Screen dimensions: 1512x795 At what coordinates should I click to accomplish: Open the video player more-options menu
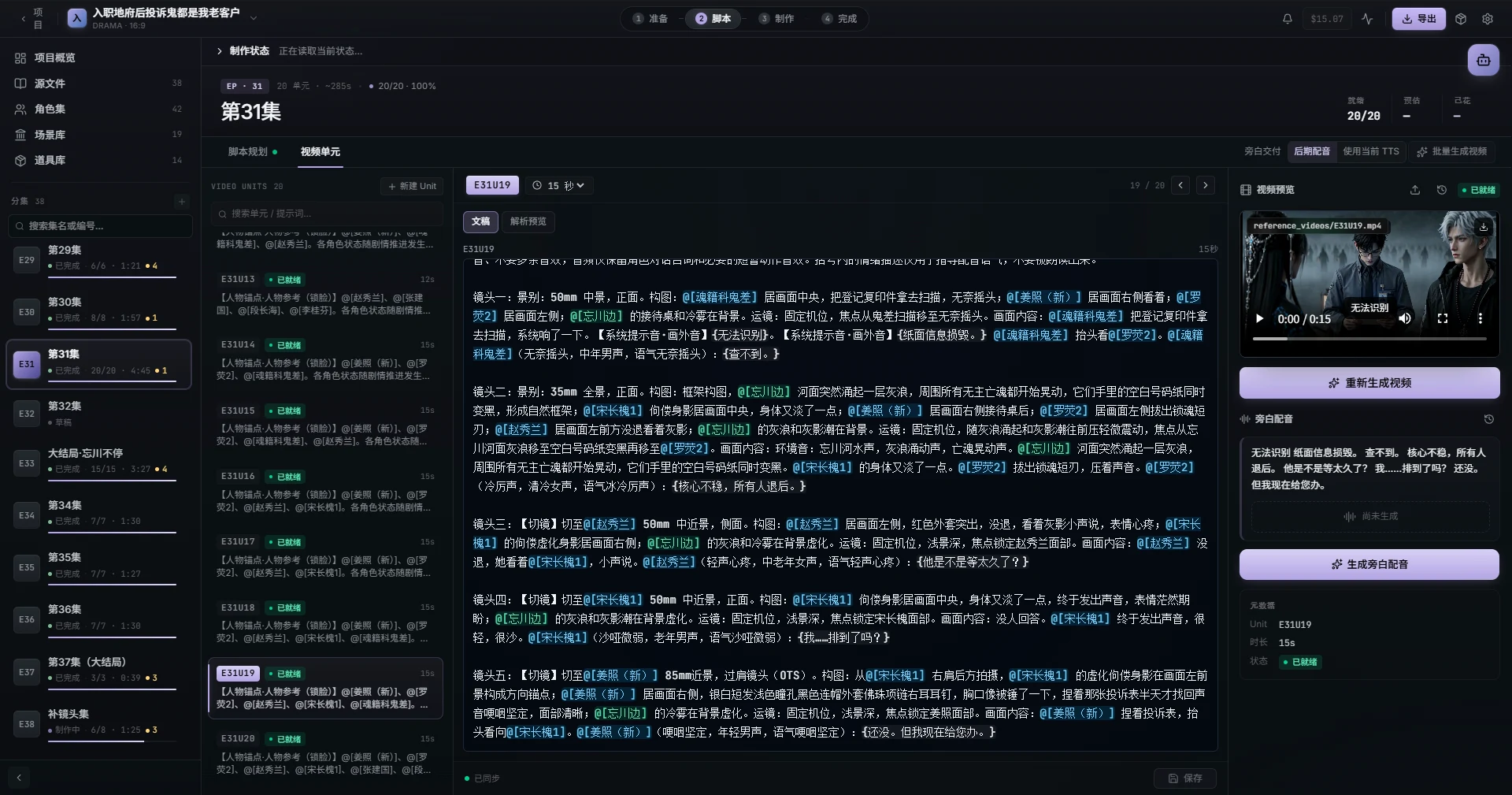[x=1480, y=318]
